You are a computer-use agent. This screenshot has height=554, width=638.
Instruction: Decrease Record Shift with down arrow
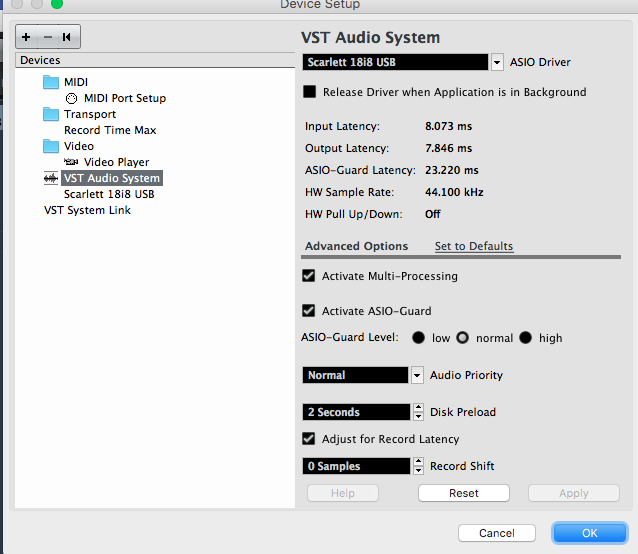tap(418, 470)
